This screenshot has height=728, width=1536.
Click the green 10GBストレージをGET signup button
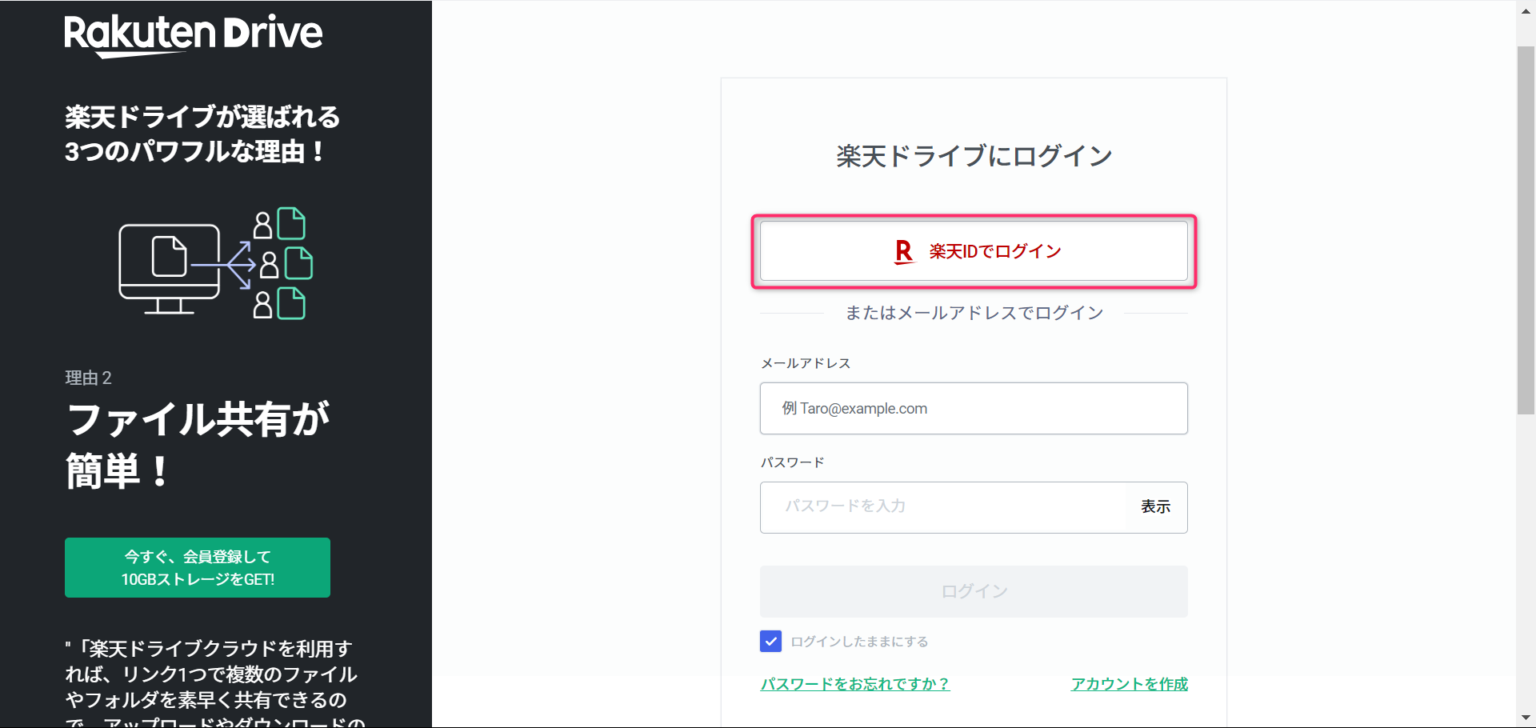pyautogui.click(x=196, y=566)
